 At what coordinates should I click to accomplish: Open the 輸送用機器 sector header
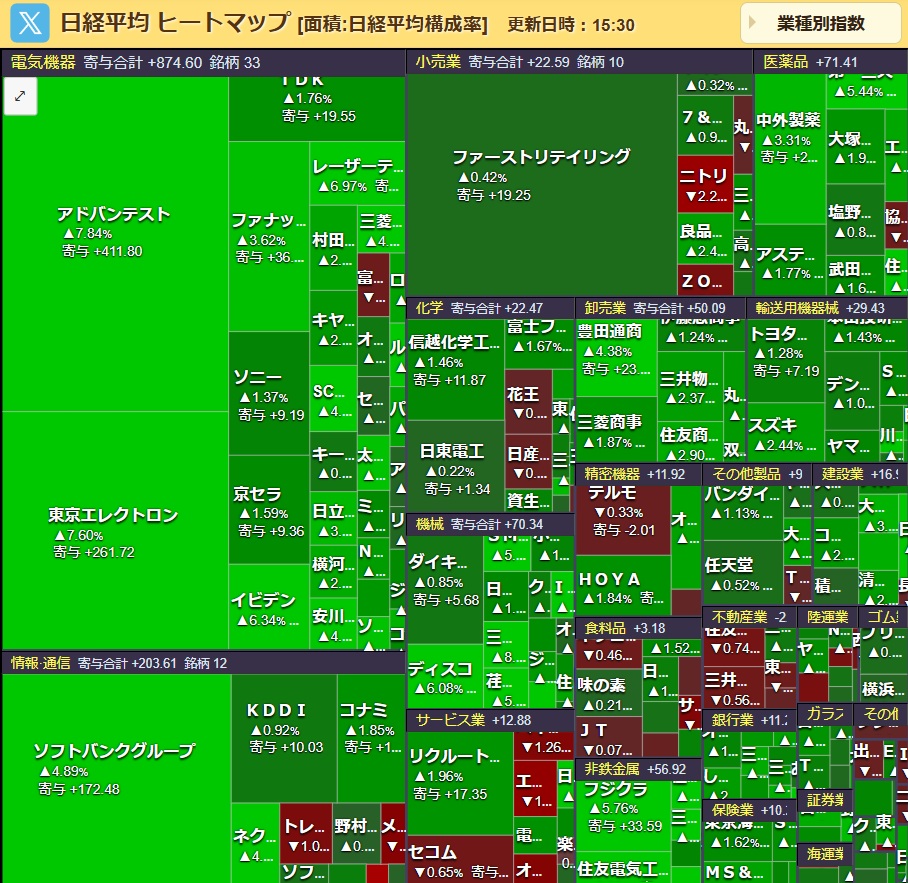click(x=827, y=308)
